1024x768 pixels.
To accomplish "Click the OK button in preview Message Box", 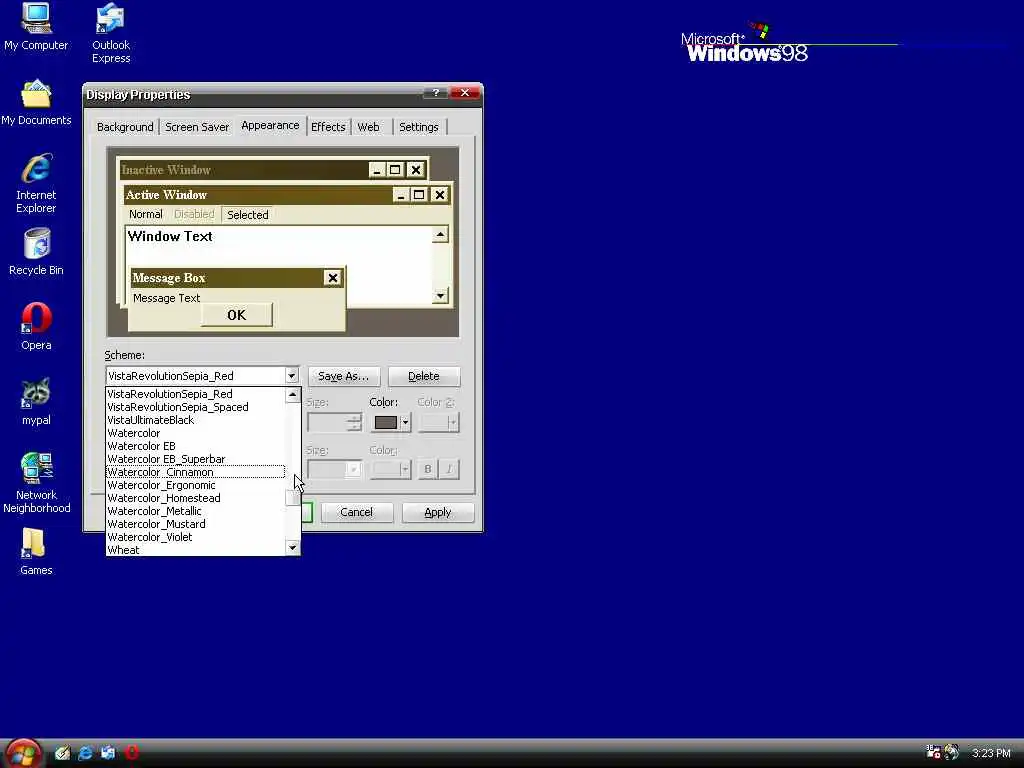I will click(x=236, y=315).
